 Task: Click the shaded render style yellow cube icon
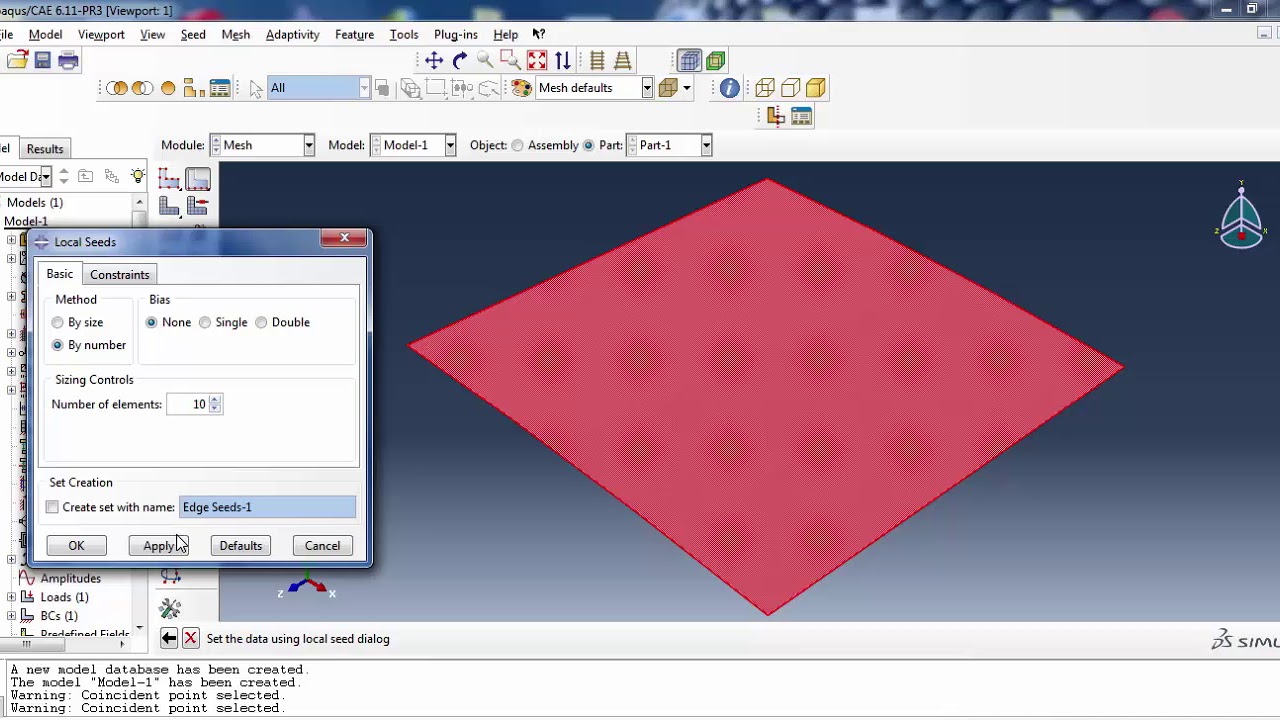tap(815, 88)
